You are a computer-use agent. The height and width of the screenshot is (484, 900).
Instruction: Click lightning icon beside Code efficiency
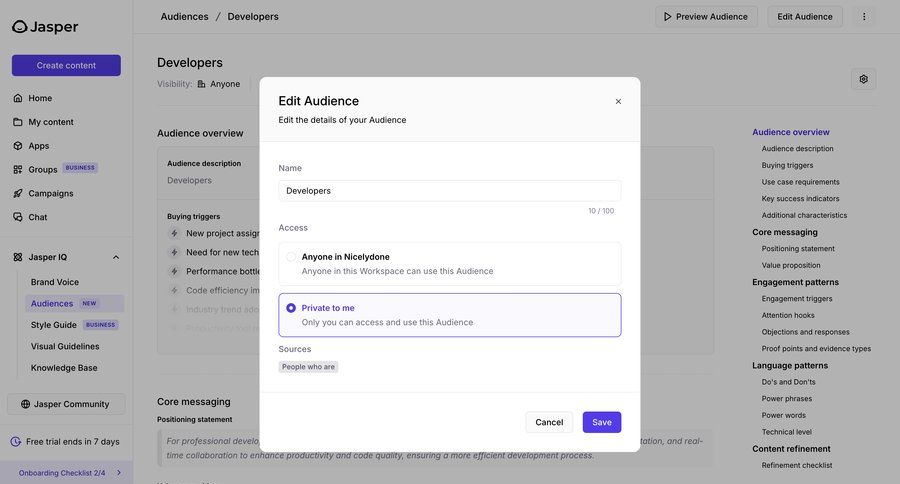(174, 291)
